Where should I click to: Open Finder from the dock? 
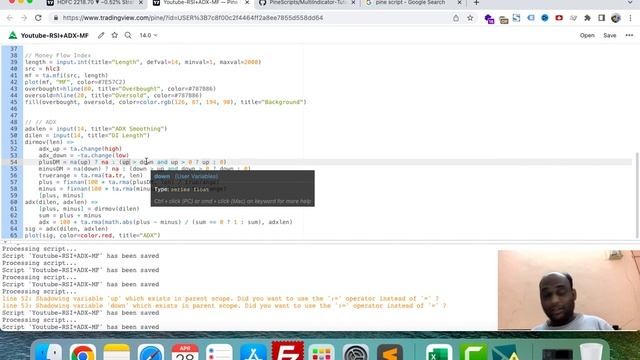click(48, 352)
